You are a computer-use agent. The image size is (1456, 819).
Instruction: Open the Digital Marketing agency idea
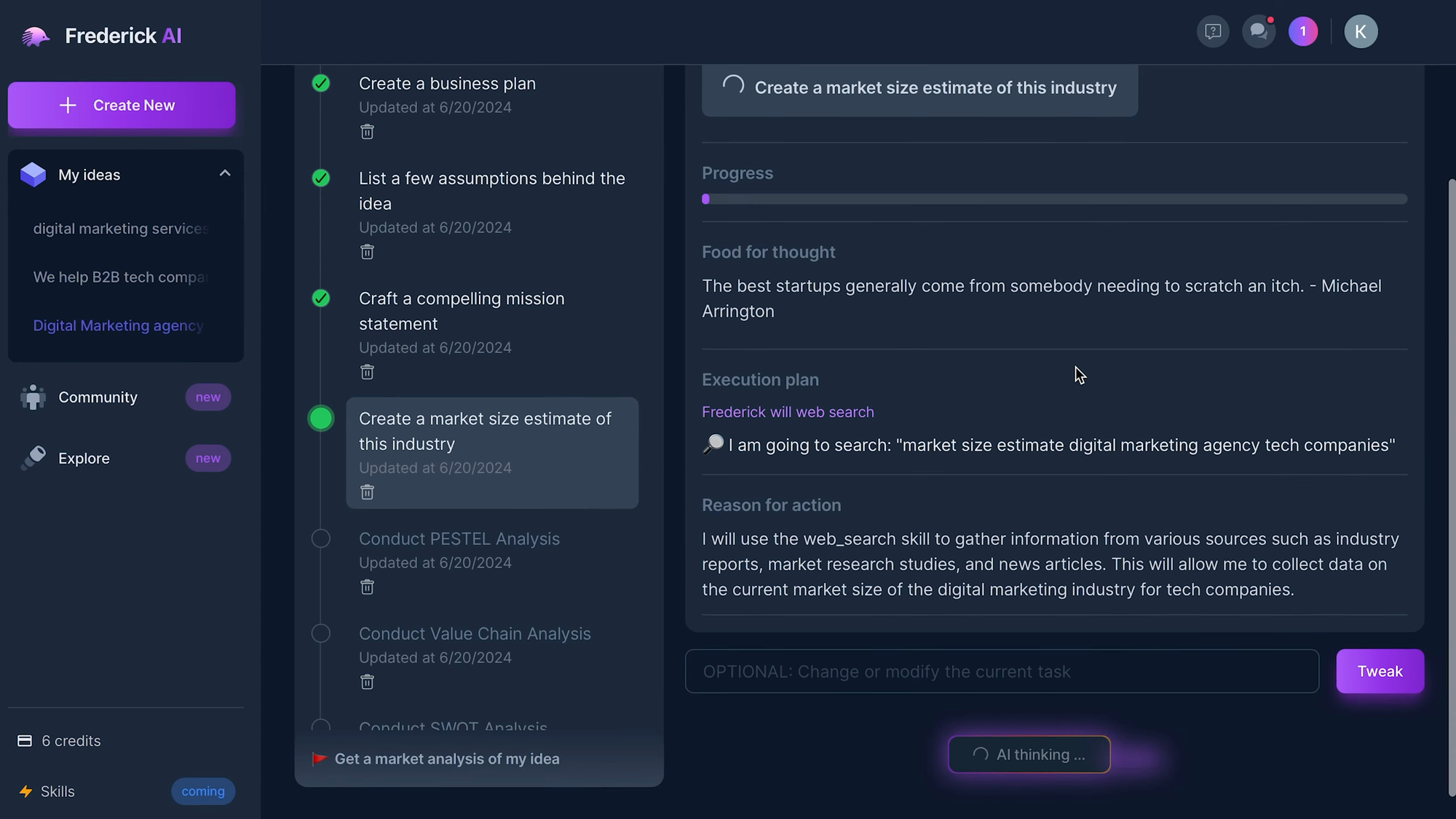pos(119,325)
